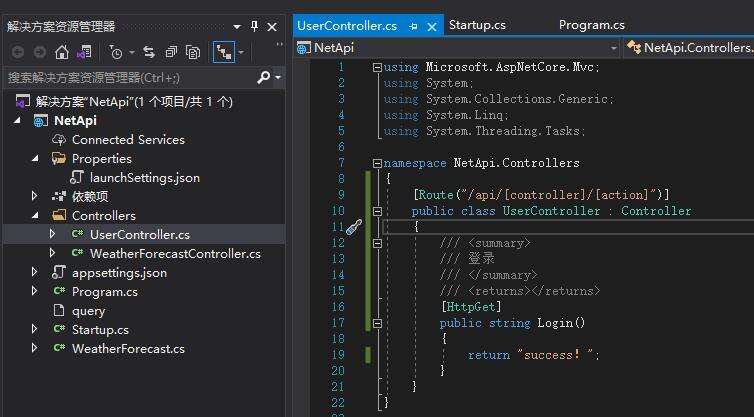Collapse the NetApi project node

[17, 120]
